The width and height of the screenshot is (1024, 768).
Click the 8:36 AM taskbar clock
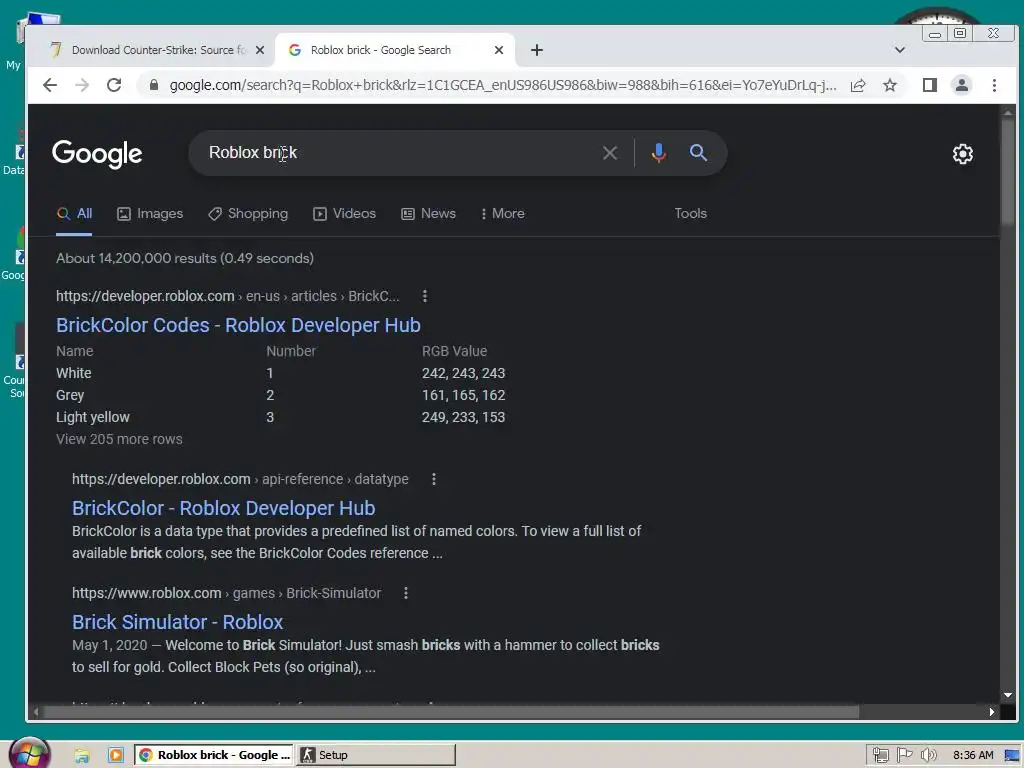(x=973, y=756)
